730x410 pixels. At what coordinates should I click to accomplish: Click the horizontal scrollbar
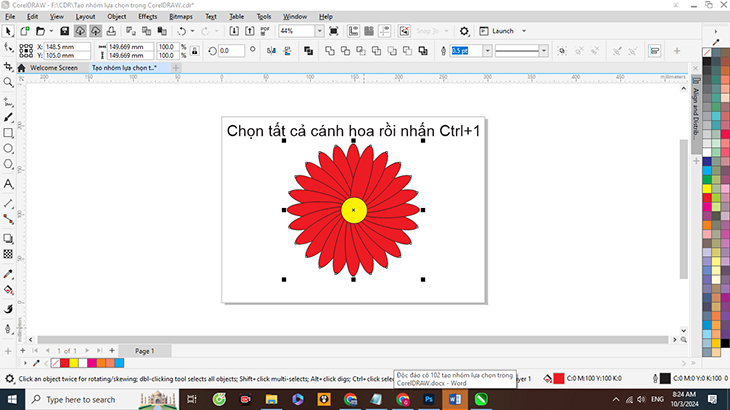[352, 340]
